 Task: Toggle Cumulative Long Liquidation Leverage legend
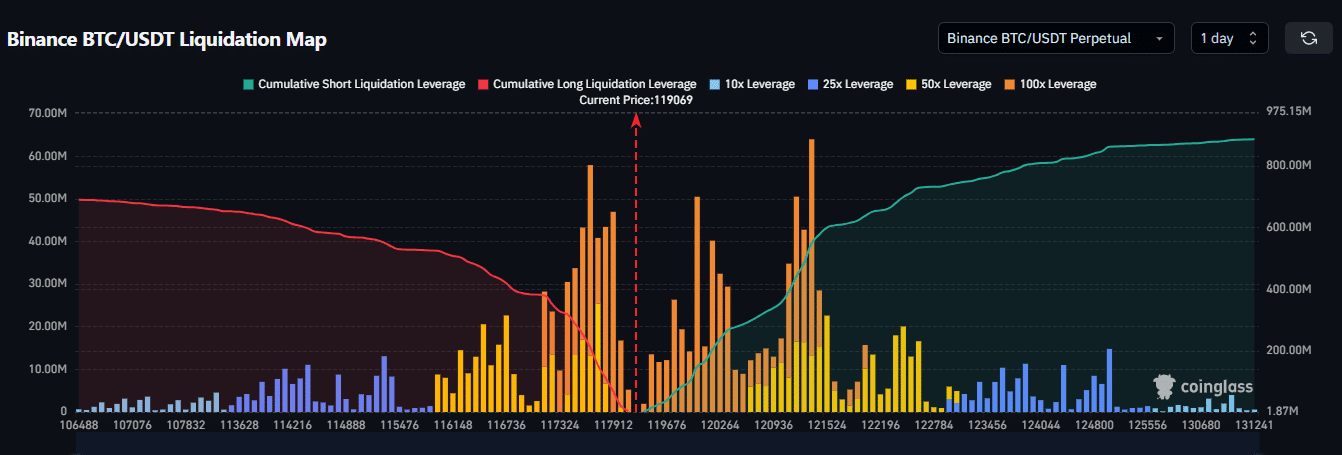[588, 84]
